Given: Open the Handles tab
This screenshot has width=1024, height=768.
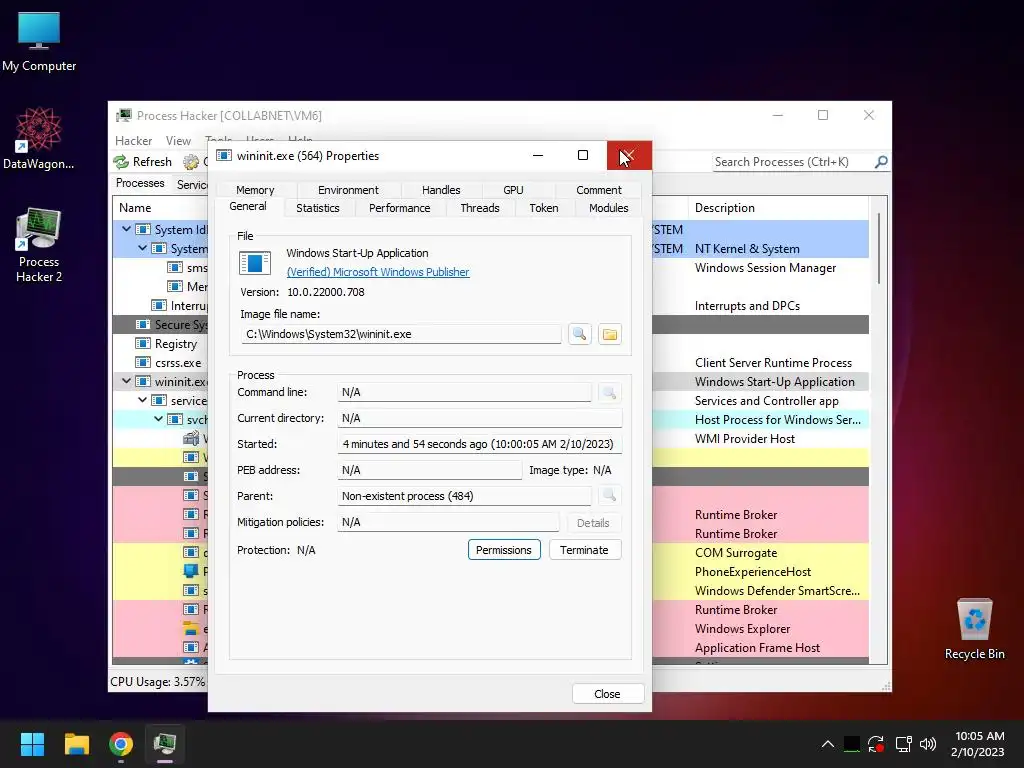Looking at the screenshot, I should tap(441, 190).
